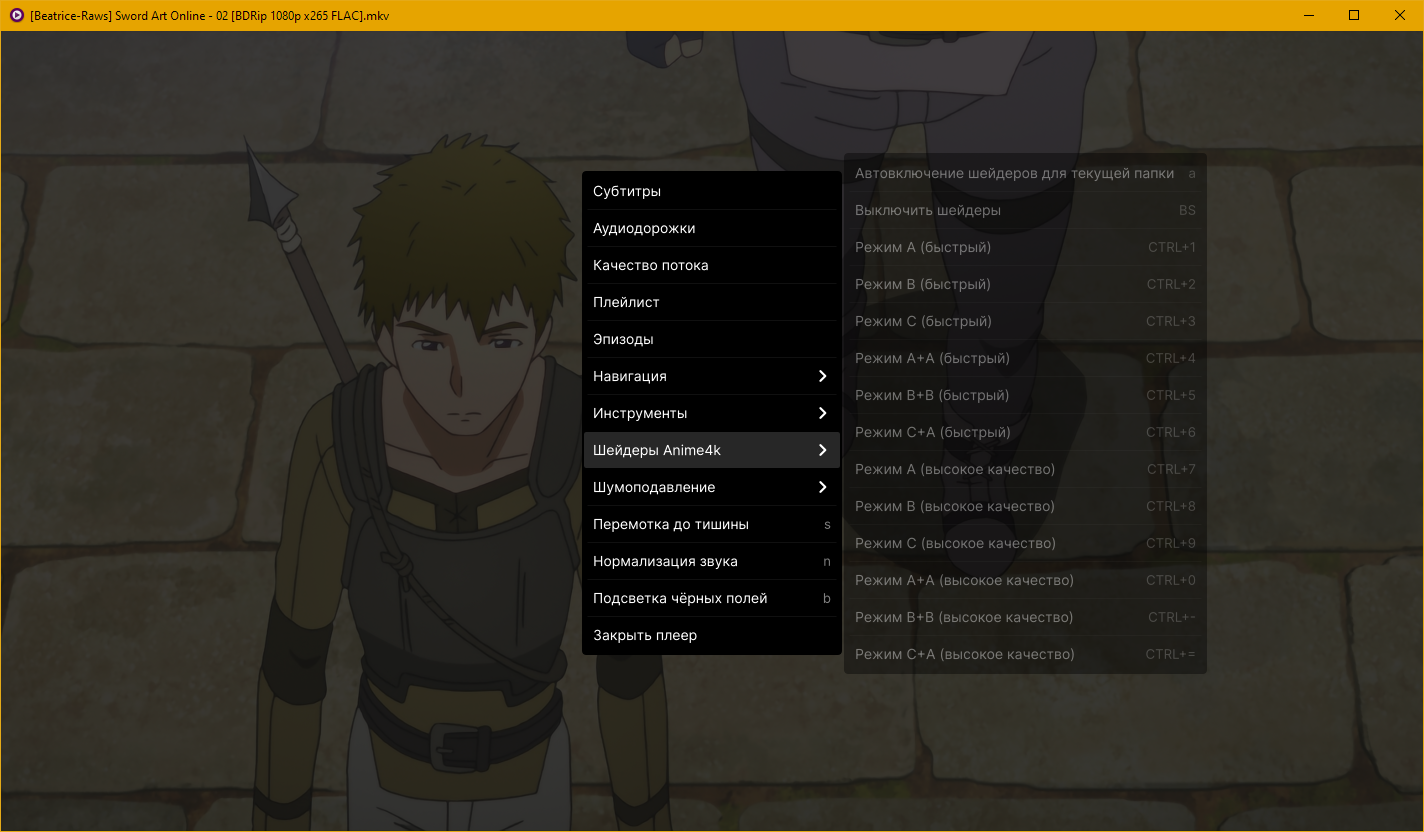Select Режим C (высокое качество)
This screenshot has width=1424, height=832.
point(1025,543)
